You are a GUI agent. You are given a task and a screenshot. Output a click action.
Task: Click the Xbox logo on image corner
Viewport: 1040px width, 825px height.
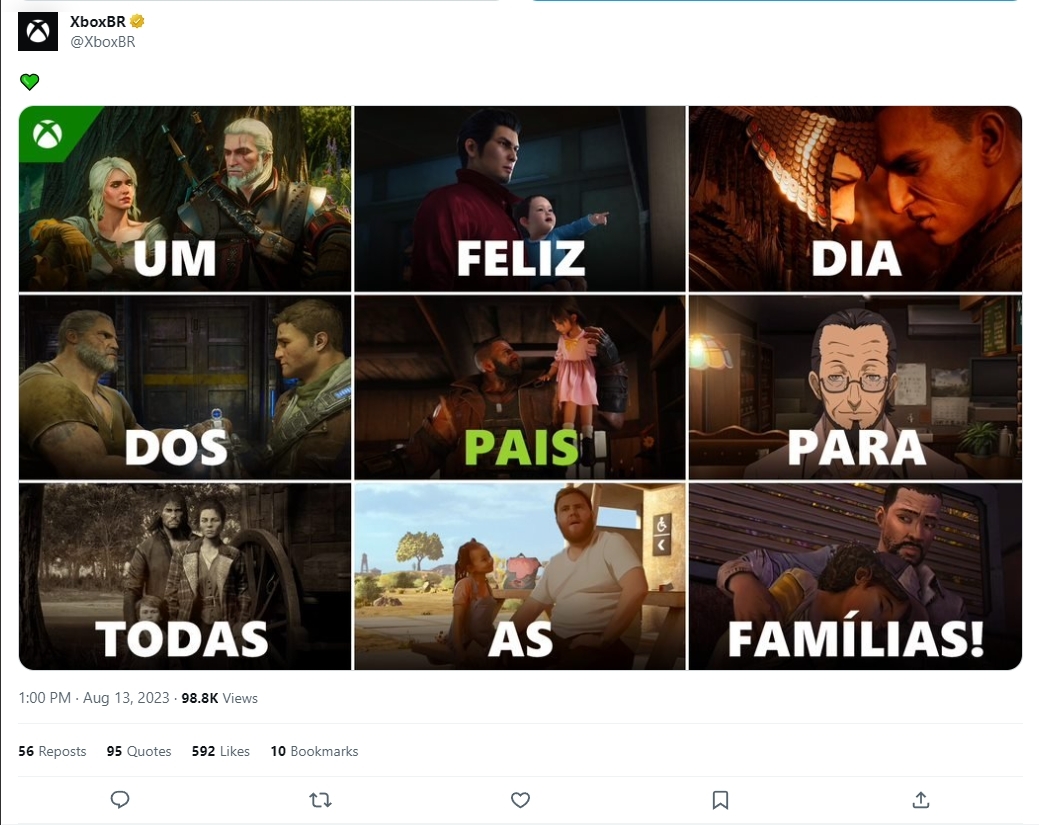click(48, 135)
